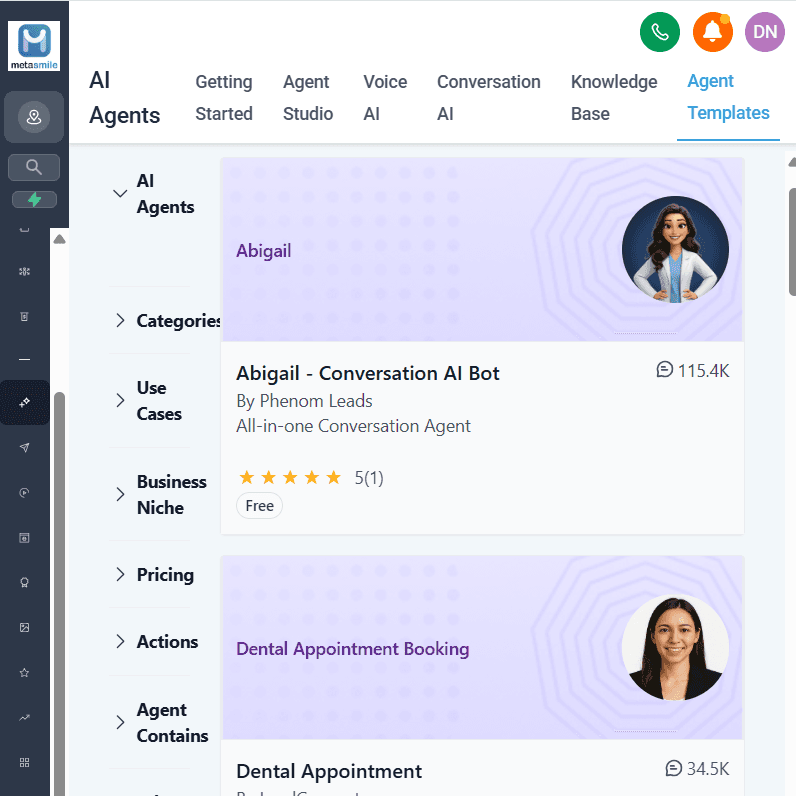The width and height of the screenshot is (796, 796).
Task: Switch to the Getting Started tab
Action: coord(224,97)
